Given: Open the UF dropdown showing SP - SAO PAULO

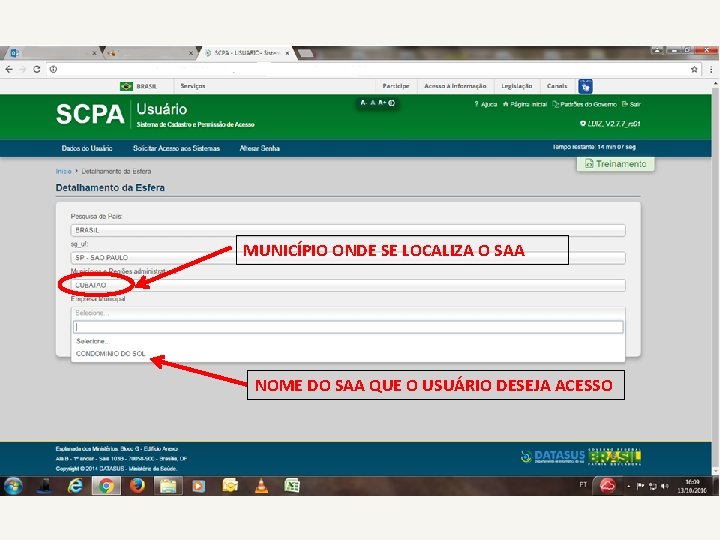Looking at the screenshot, I should (x=348, y=258).
